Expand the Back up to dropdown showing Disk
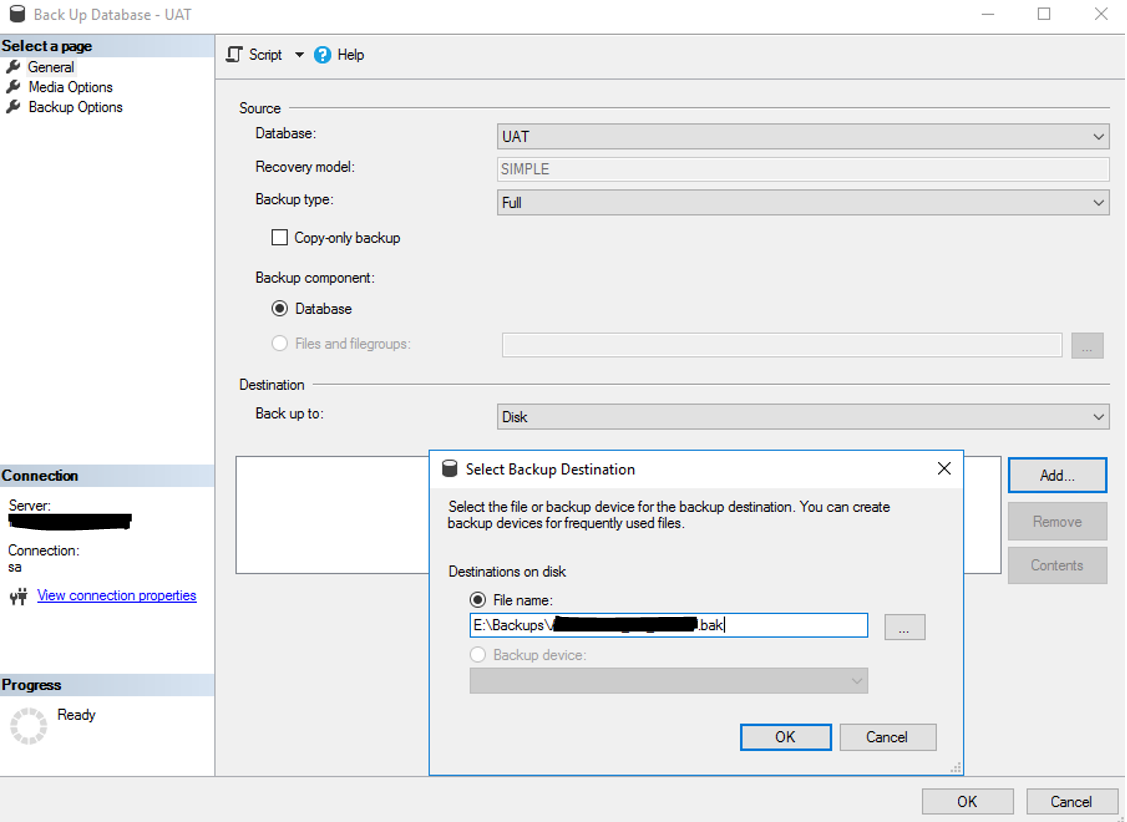Image resolution: width=1127 pixels, height=822 pixels. [x=803, y=417]
